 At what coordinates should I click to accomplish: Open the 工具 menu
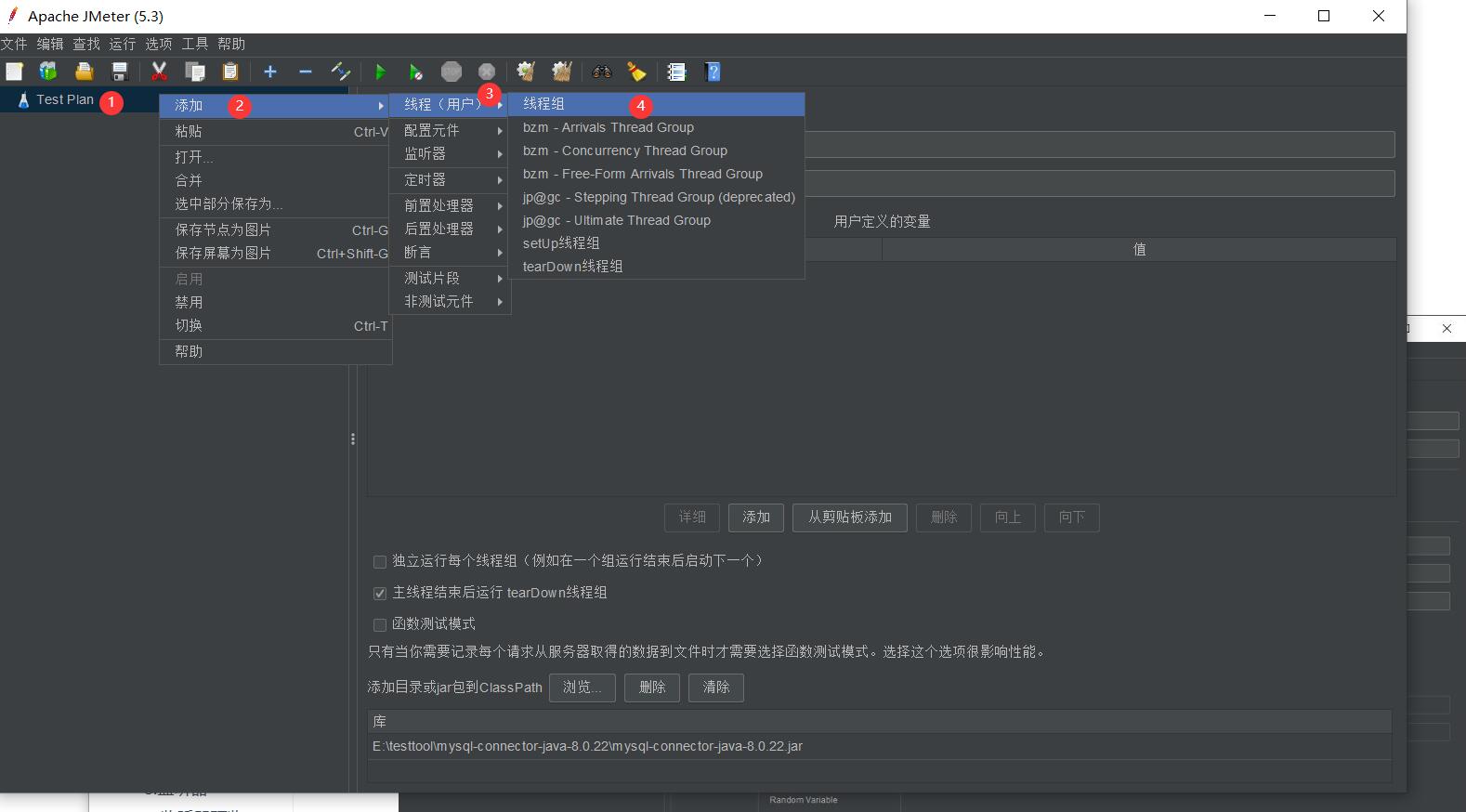[195, 44]
